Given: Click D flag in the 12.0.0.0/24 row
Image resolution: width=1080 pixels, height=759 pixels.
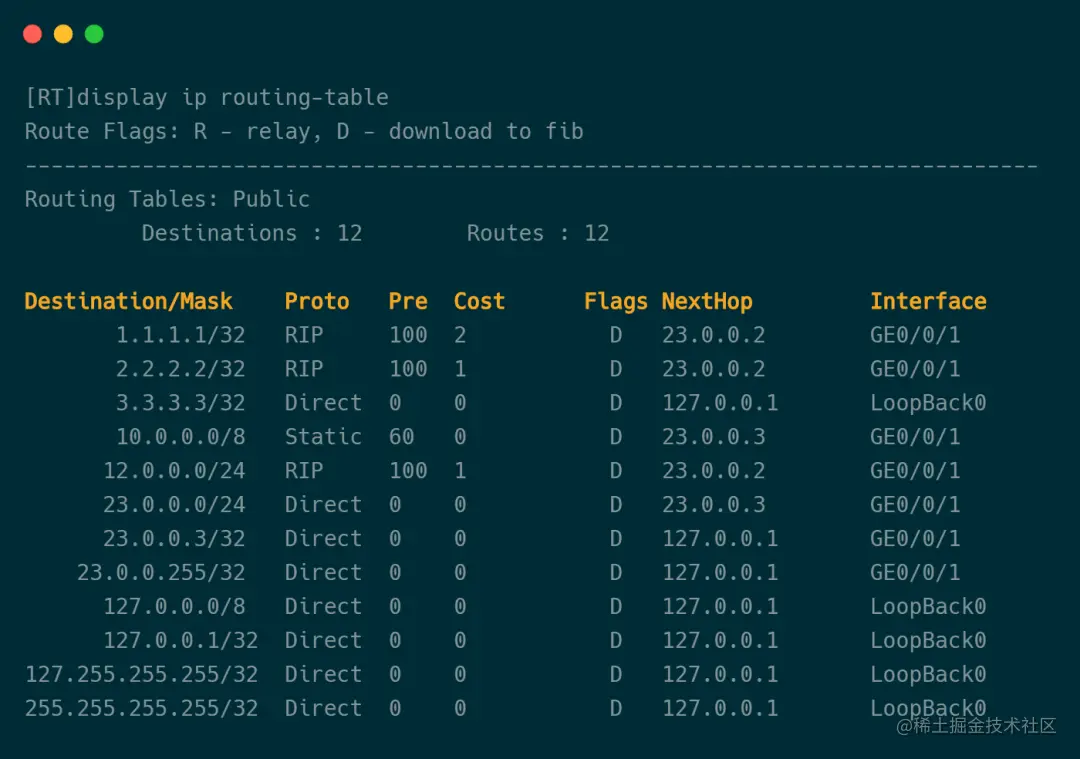Looking at the screenshot, I should coord(616,470).
